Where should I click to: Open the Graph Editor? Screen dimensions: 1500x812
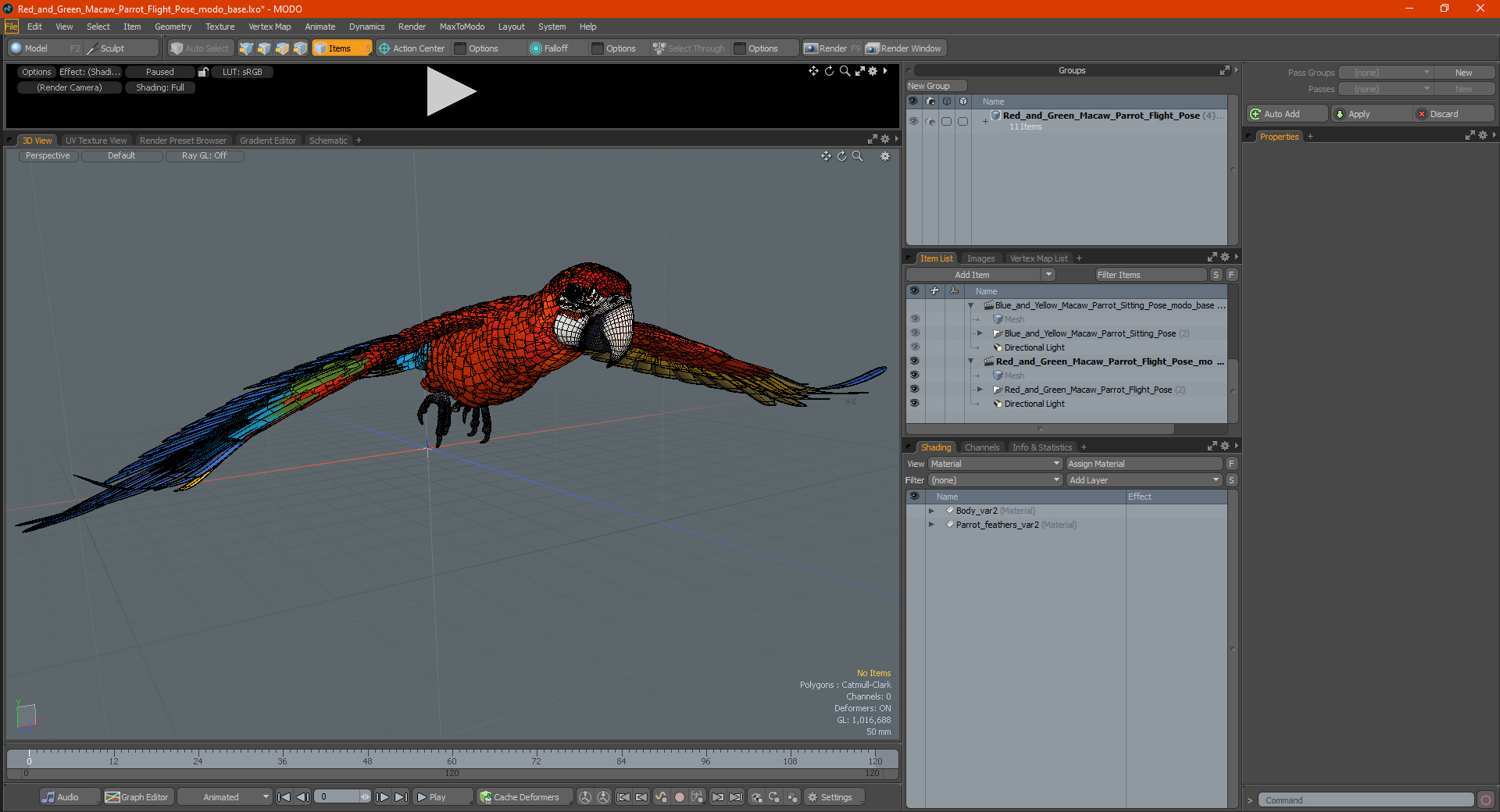coord(137,797)
